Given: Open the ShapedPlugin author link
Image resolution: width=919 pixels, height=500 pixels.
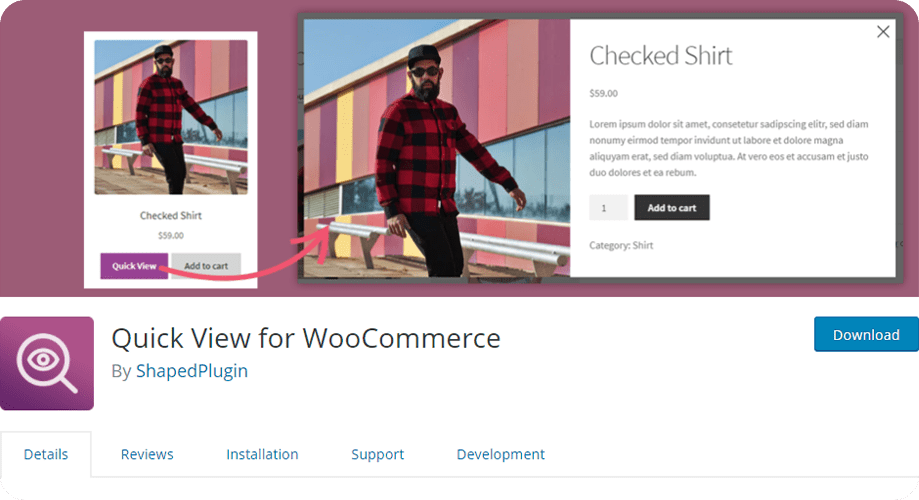Looking at the screenshot, I should (x=192, y=371).
